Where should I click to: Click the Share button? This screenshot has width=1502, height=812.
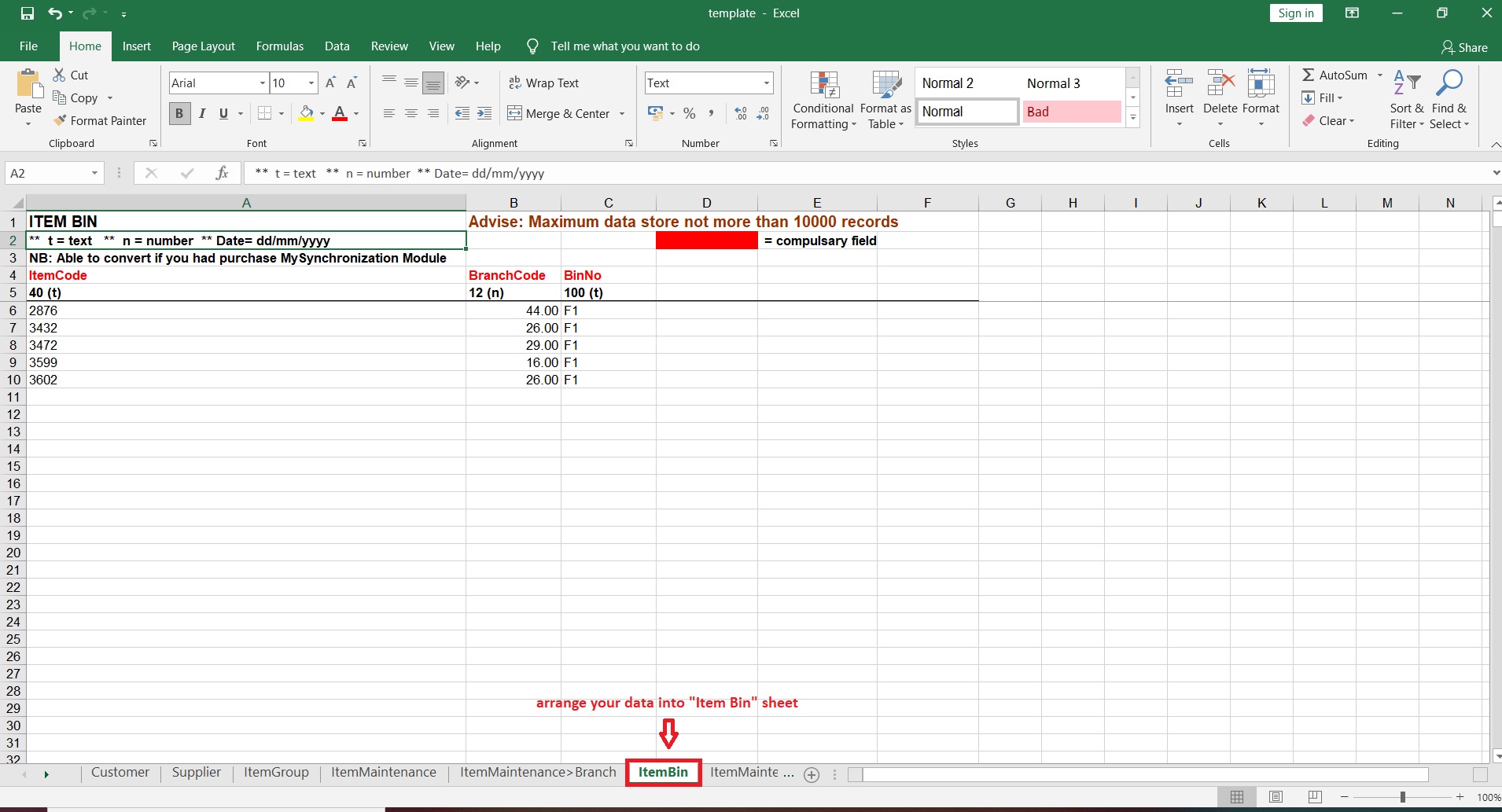click(x=1464, y=47)
